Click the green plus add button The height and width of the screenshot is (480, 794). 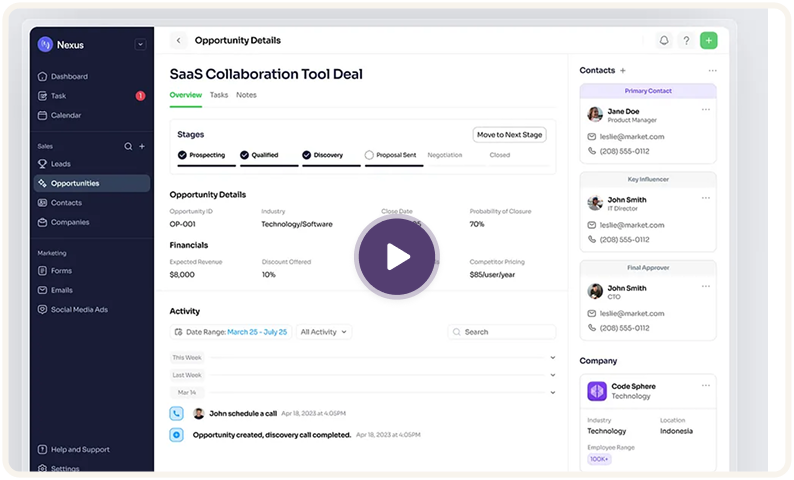coord(709,41)
